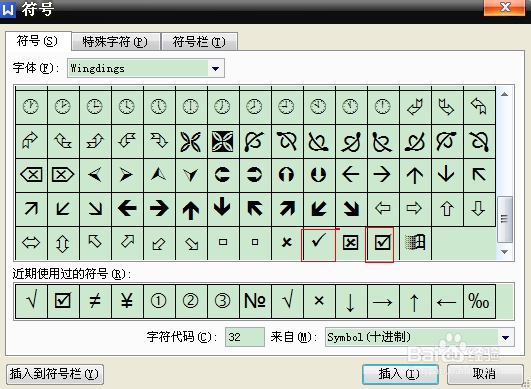Select the bold up-left diagonal arrow symbol

(x=255, y=209)
